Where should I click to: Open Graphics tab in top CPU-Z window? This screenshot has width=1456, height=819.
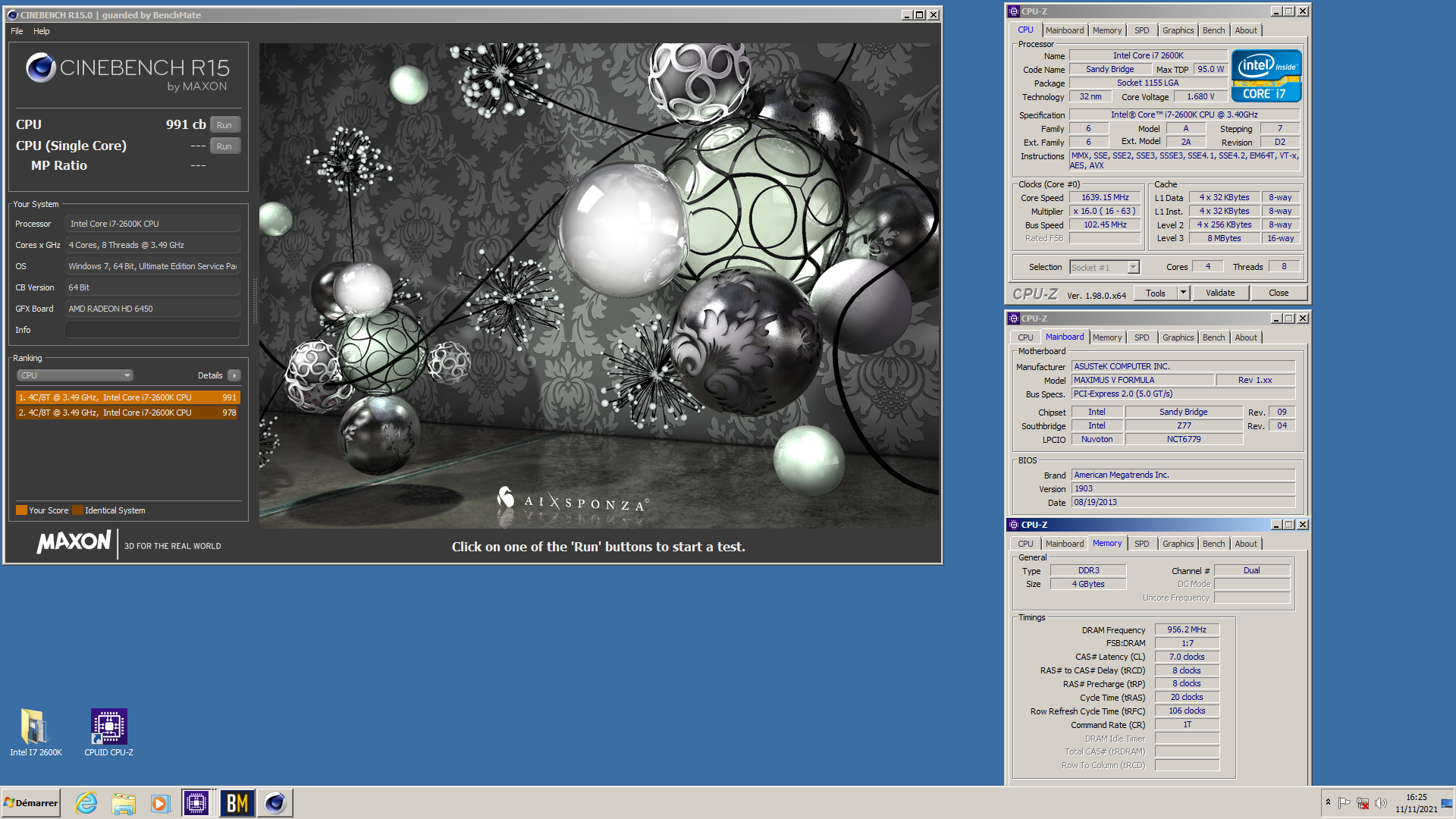point(1178,30)
